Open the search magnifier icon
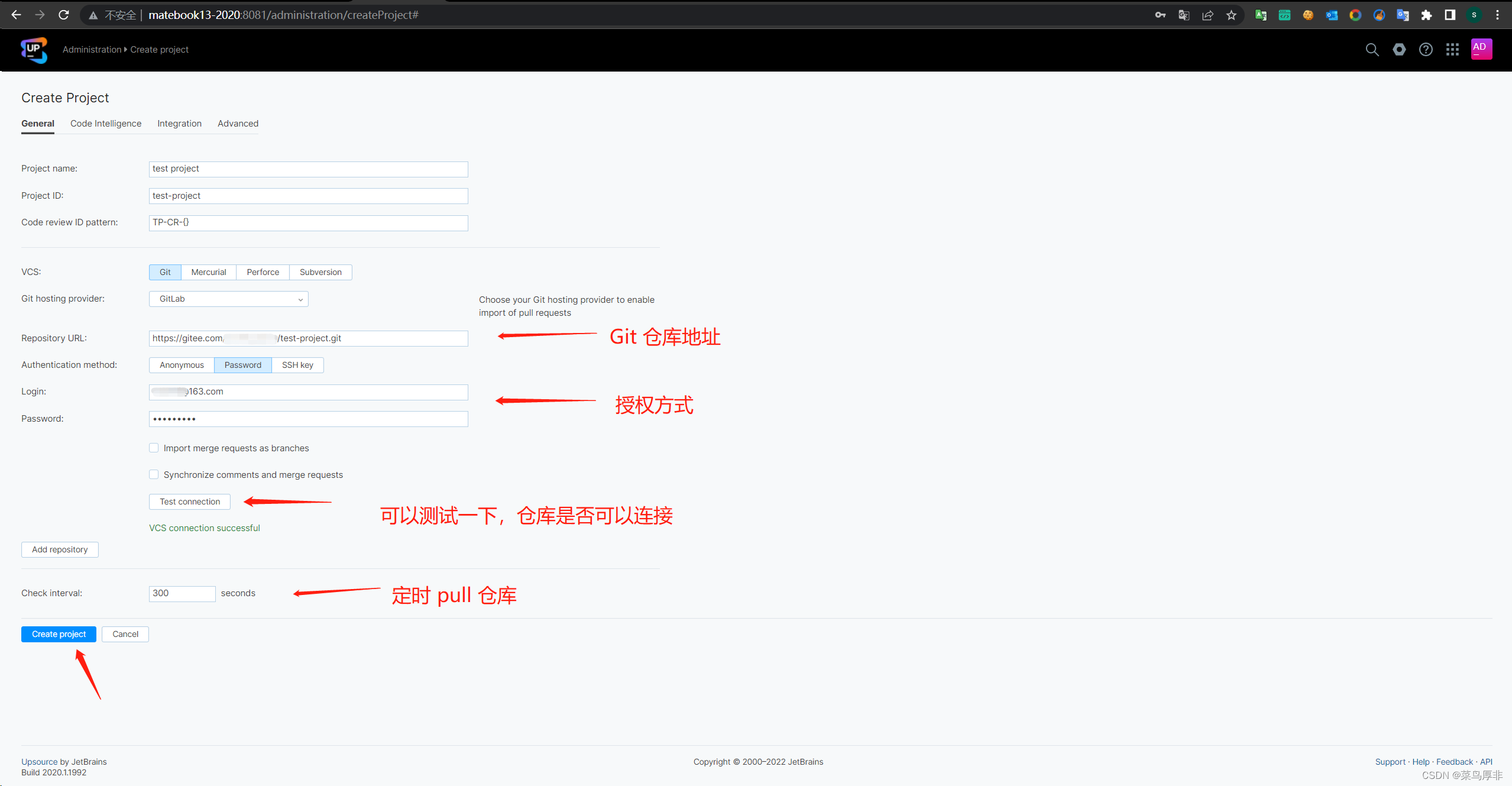The width and height of the screenshot is (1512, 786). [x=1372, y=50]
